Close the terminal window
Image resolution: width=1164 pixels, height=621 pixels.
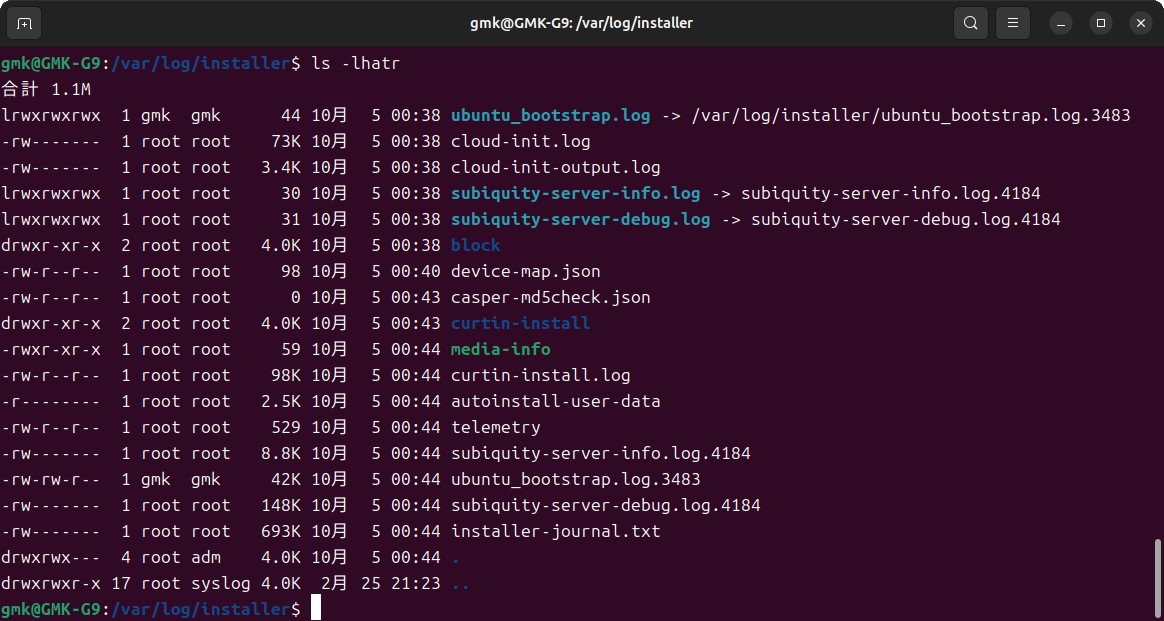1141,23
